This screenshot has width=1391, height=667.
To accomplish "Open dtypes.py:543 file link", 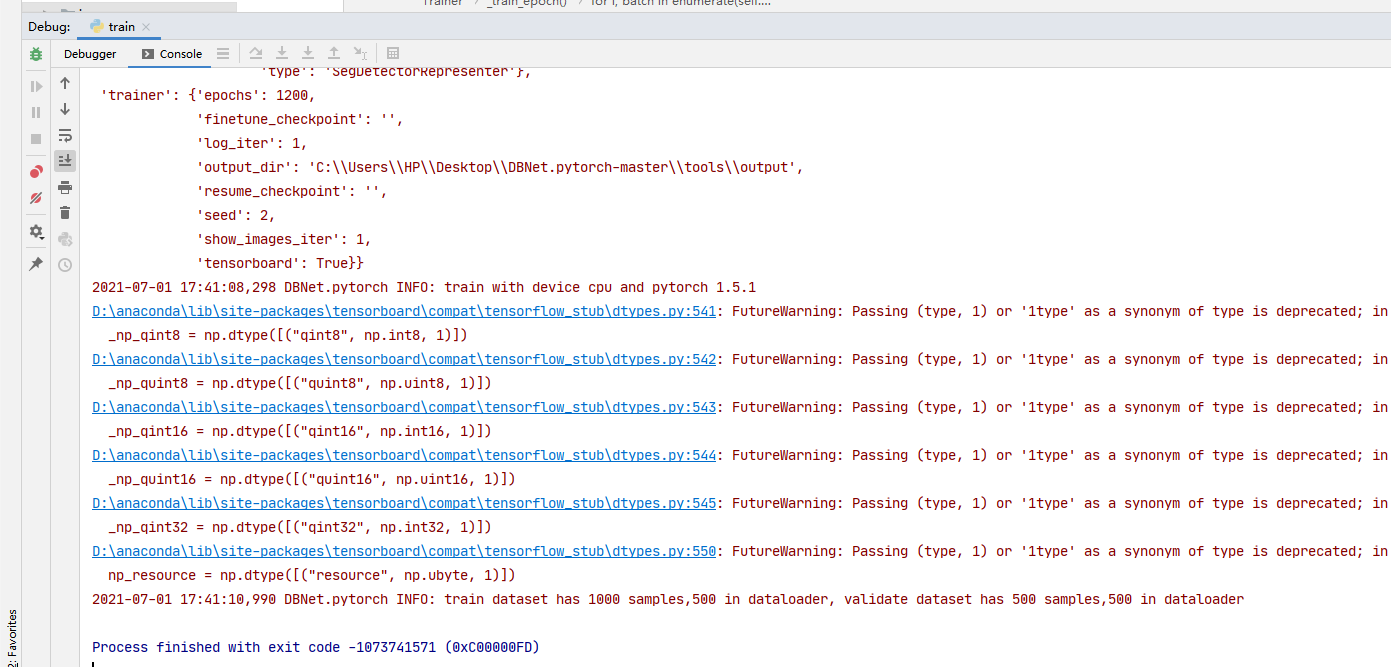I will tap(404, 407).
